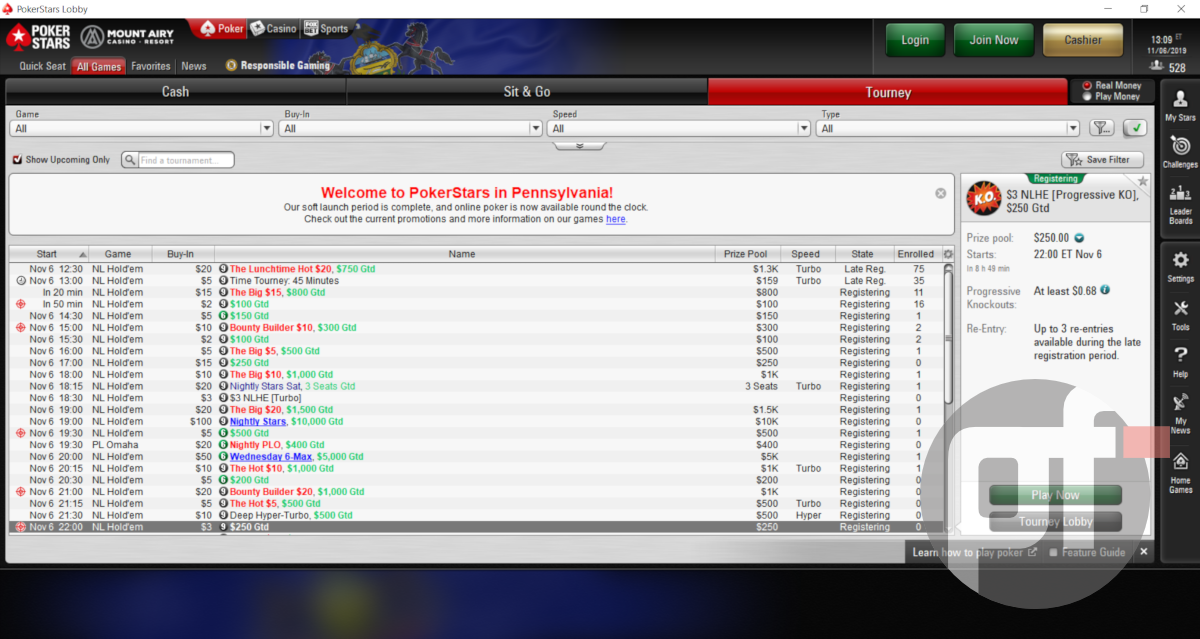Open the Cashier

click(x=1083, y=40)
